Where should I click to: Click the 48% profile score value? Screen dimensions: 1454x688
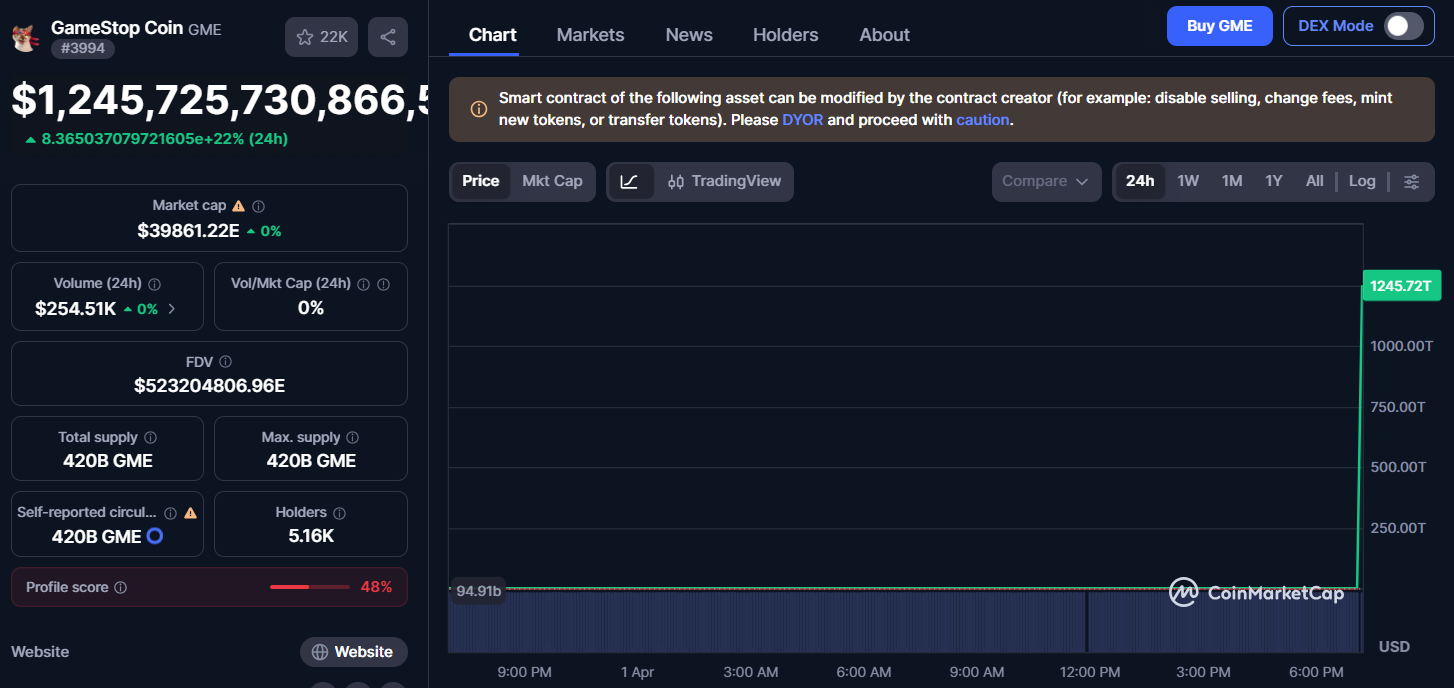376,587
